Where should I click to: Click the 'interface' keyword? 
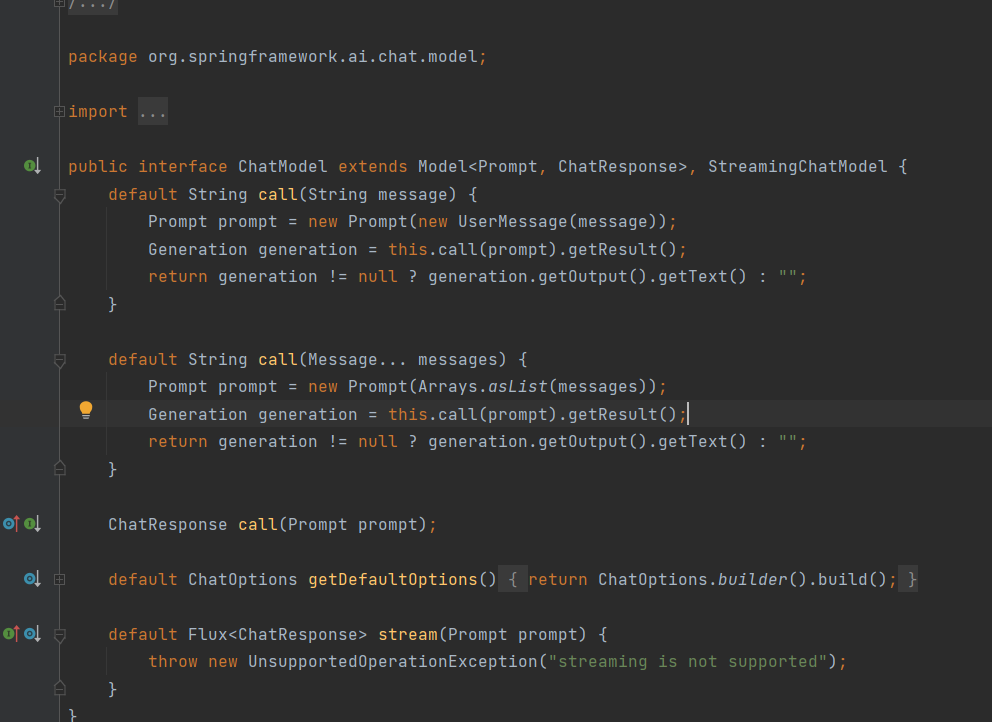[183, 166]
